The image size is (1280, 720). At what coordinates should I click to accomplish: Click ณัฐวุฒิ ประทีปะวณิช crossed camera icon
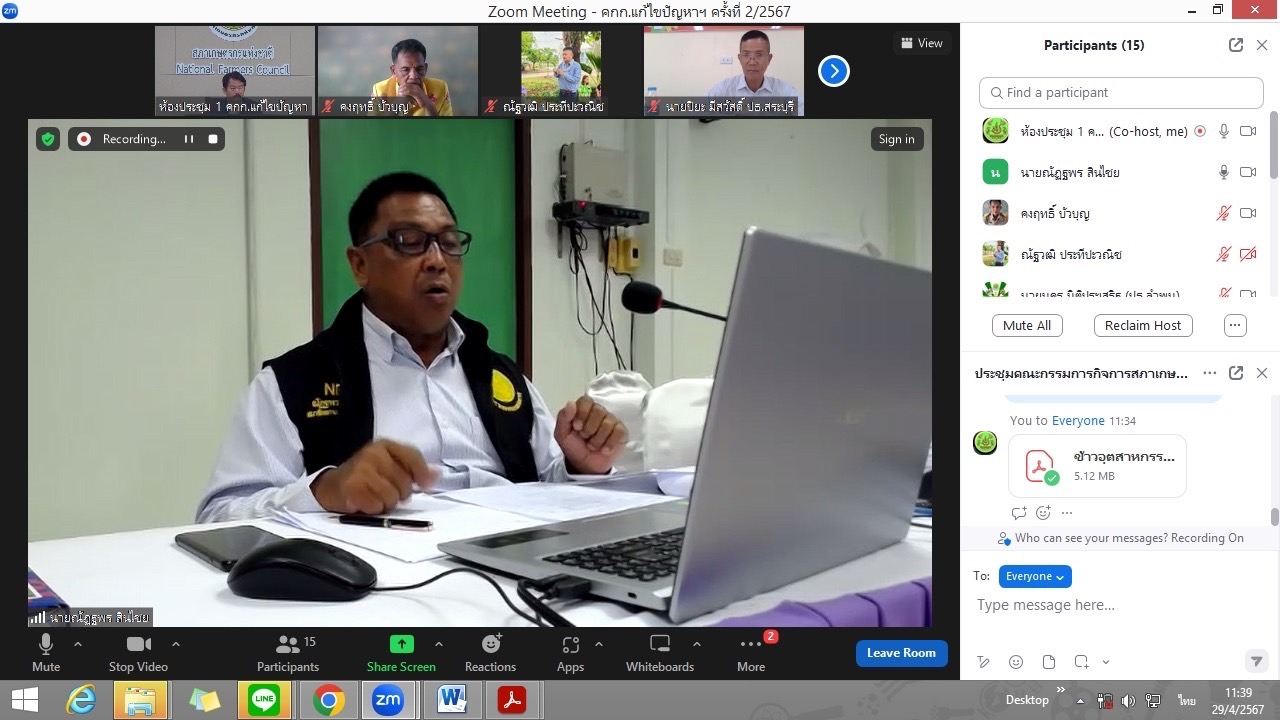1248,254
